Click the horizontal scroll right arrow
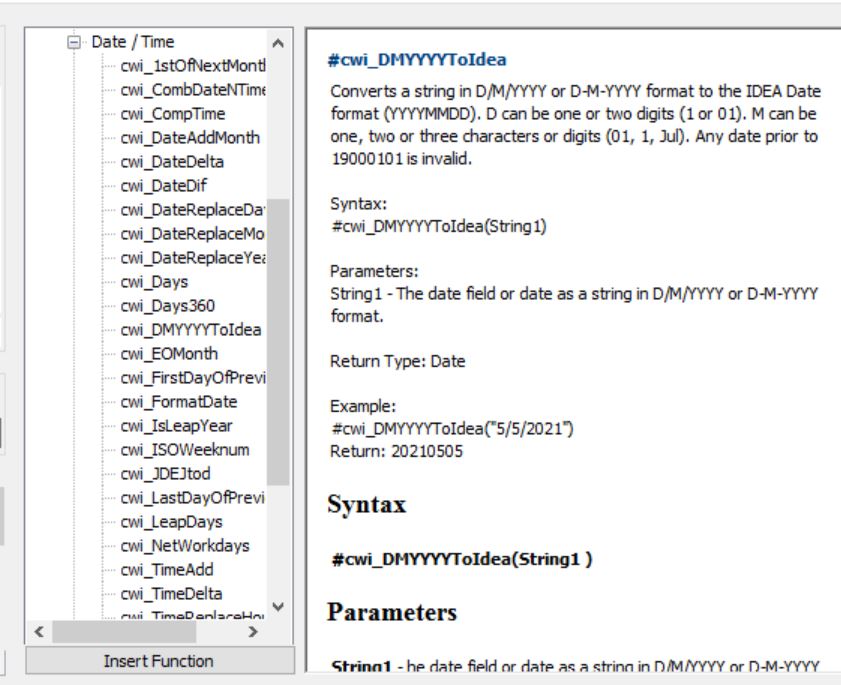This screenshot has width=841, height=685. coord(253,632)
